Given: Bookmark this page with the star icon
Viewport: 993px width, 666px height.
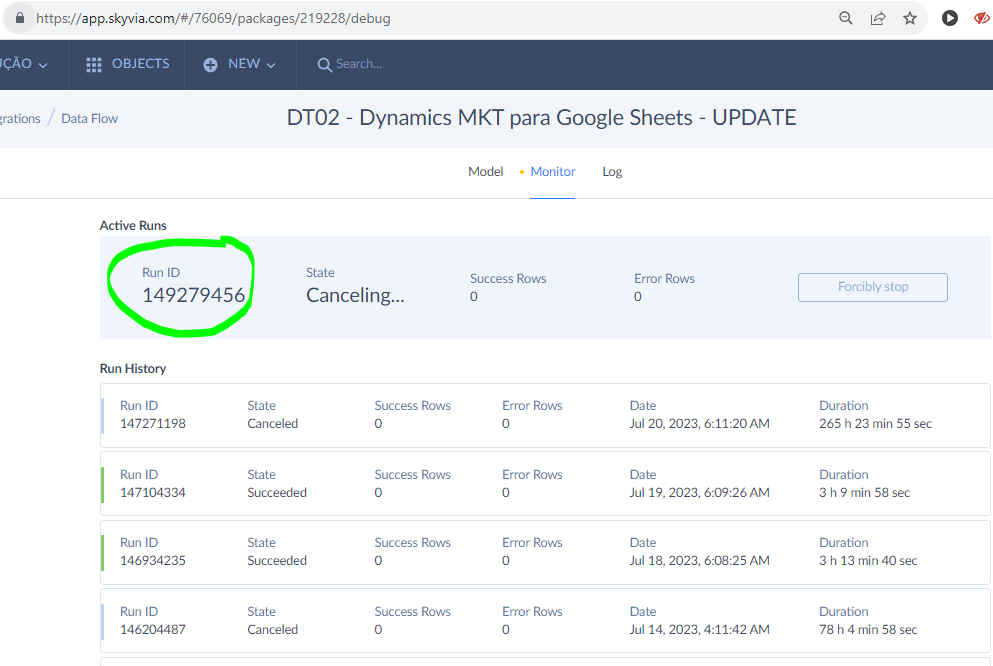Looking at the screenshot, I should (x=910, y=18).
